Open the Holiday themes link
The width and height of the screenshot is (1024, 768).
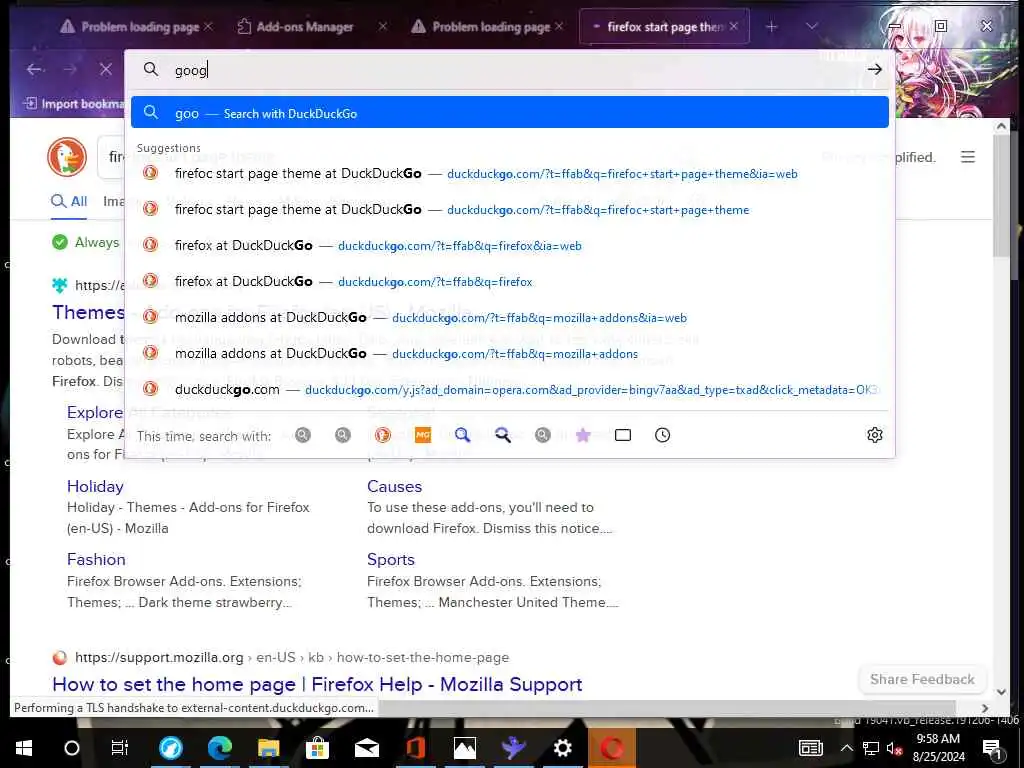[95, 486]
